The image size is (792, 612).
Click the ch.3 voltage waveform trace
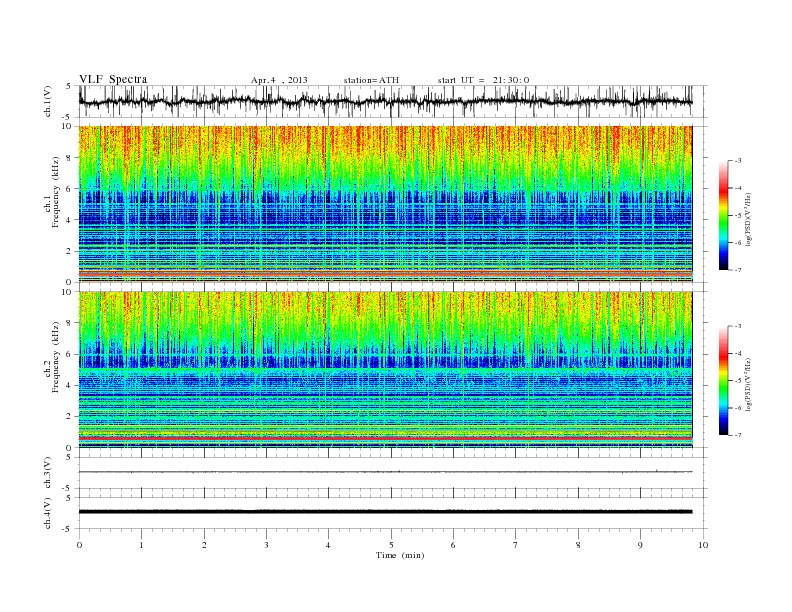coord(385,472)
